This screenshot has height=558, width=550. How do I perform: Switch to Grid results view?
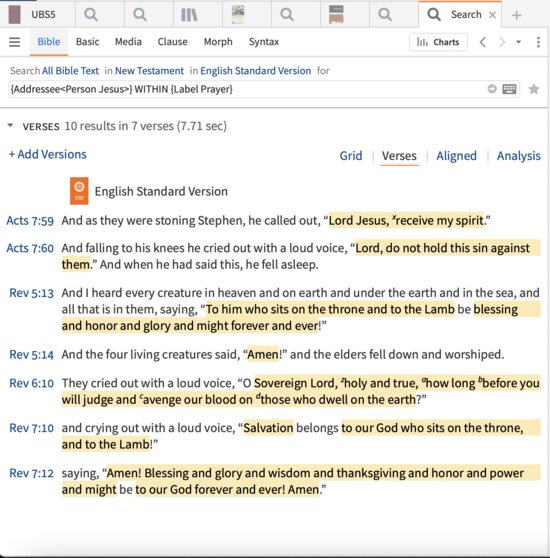click(351, 156)
